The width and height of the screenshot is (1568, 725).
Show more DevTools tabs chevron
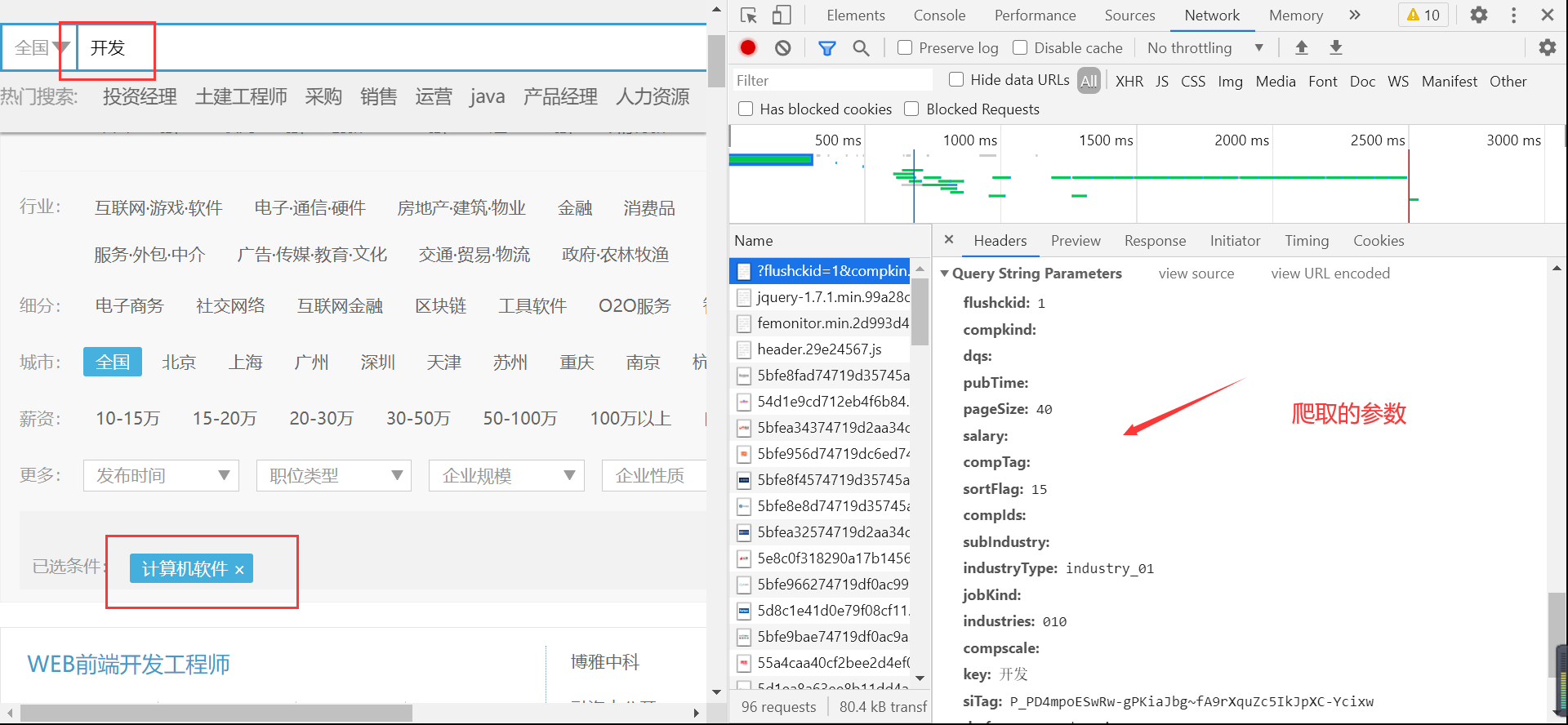click(1355, 15)
